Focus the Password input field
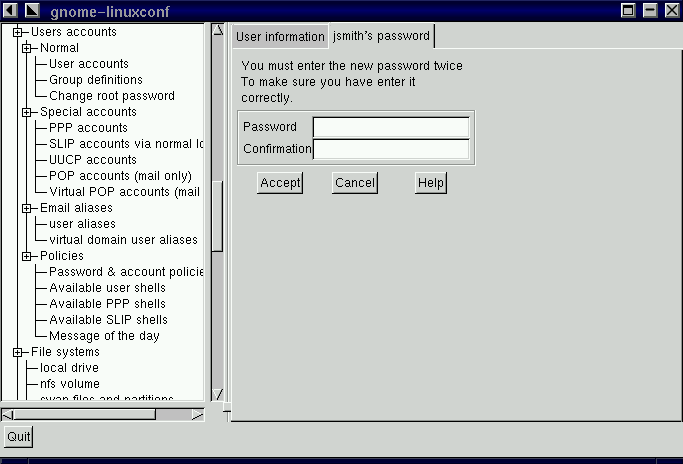Viewport: 683px width, 464px height. coord(390,127)
